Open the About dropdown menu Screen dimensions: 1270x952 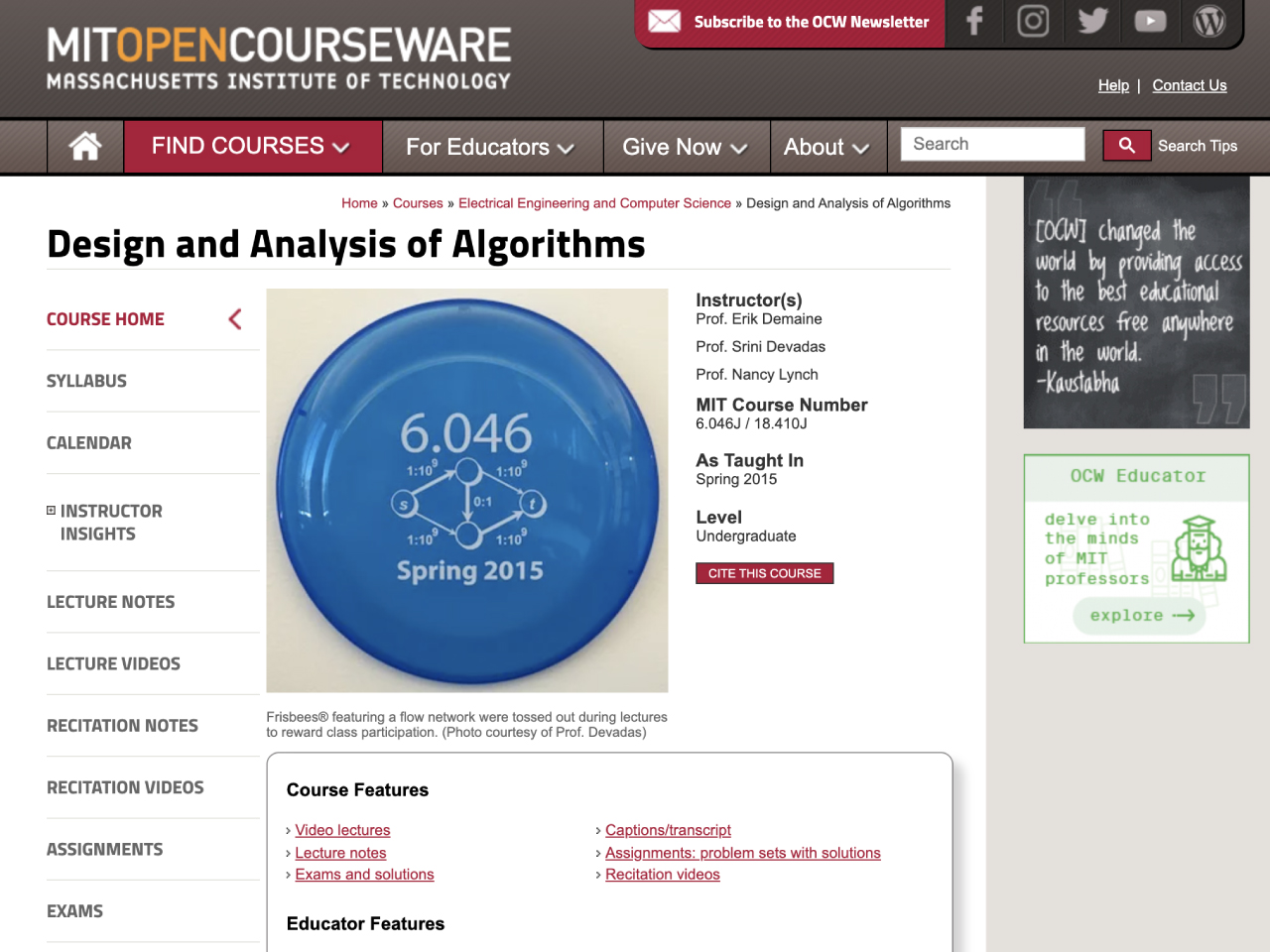coord(826,147)
